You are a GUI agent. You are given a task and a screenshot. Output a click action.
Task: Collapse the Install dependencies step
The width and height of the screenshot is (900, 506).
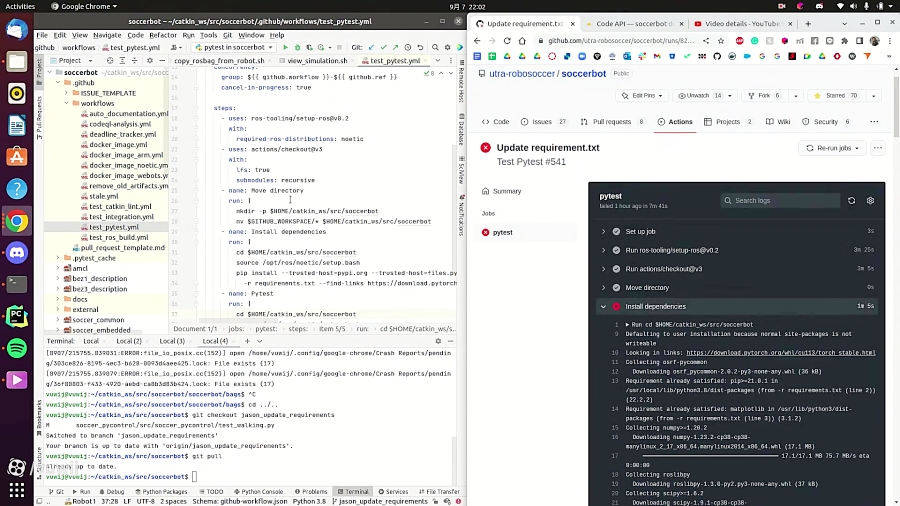[x=603, y=306]
